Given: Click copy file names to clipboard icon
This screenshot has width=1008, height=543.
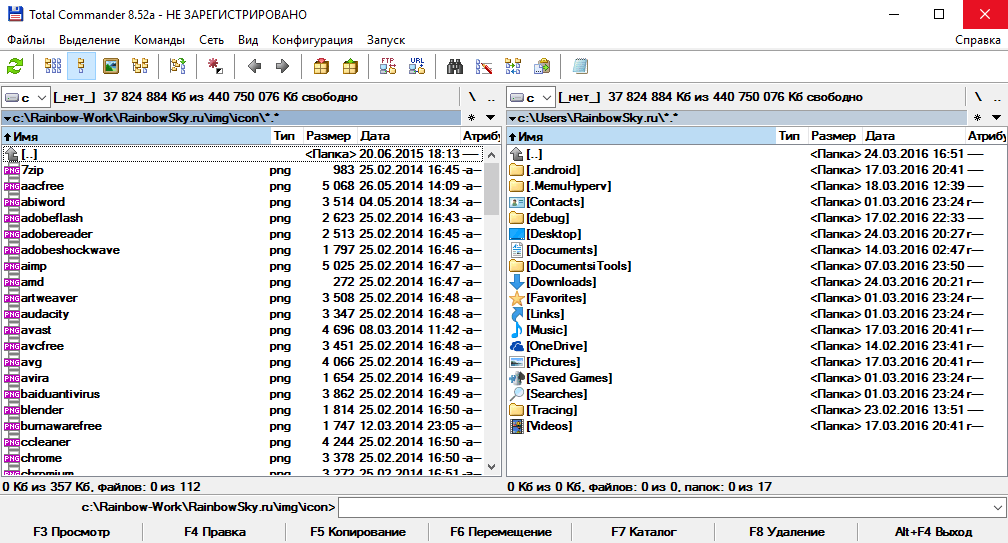Looking at the screenshot, I should (543, 66).
